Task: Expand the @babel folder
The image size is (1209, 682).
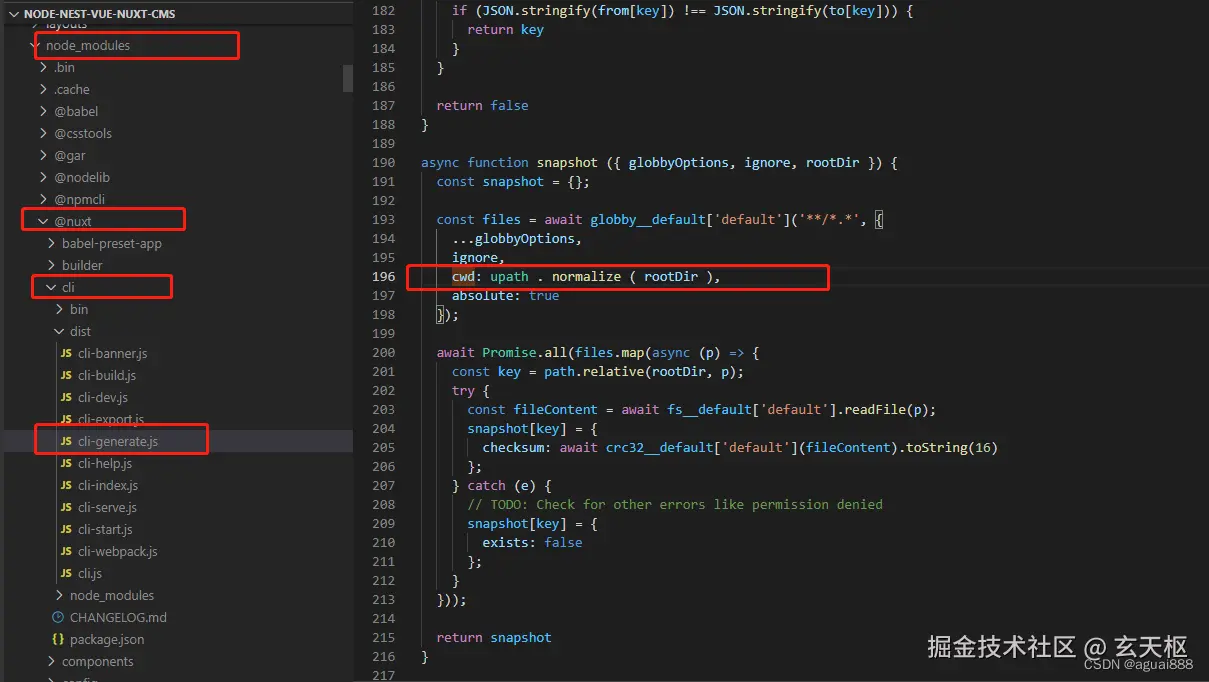Action: 43,111
